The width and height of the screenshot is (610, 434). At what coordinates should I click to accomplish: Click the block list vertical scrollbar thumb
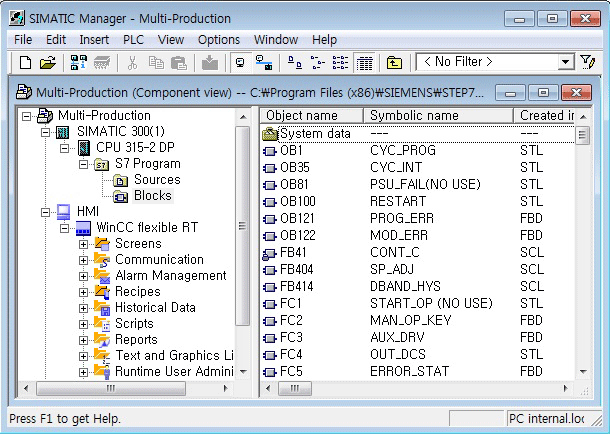(582, 135)
